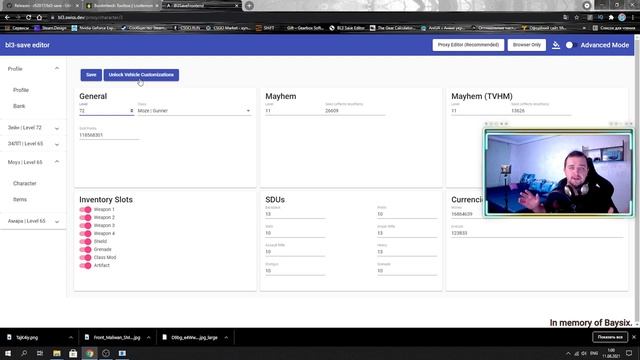Select Browser Only mode
The image size is (640, 360).
pyautogui.click(x=527, y=45)
